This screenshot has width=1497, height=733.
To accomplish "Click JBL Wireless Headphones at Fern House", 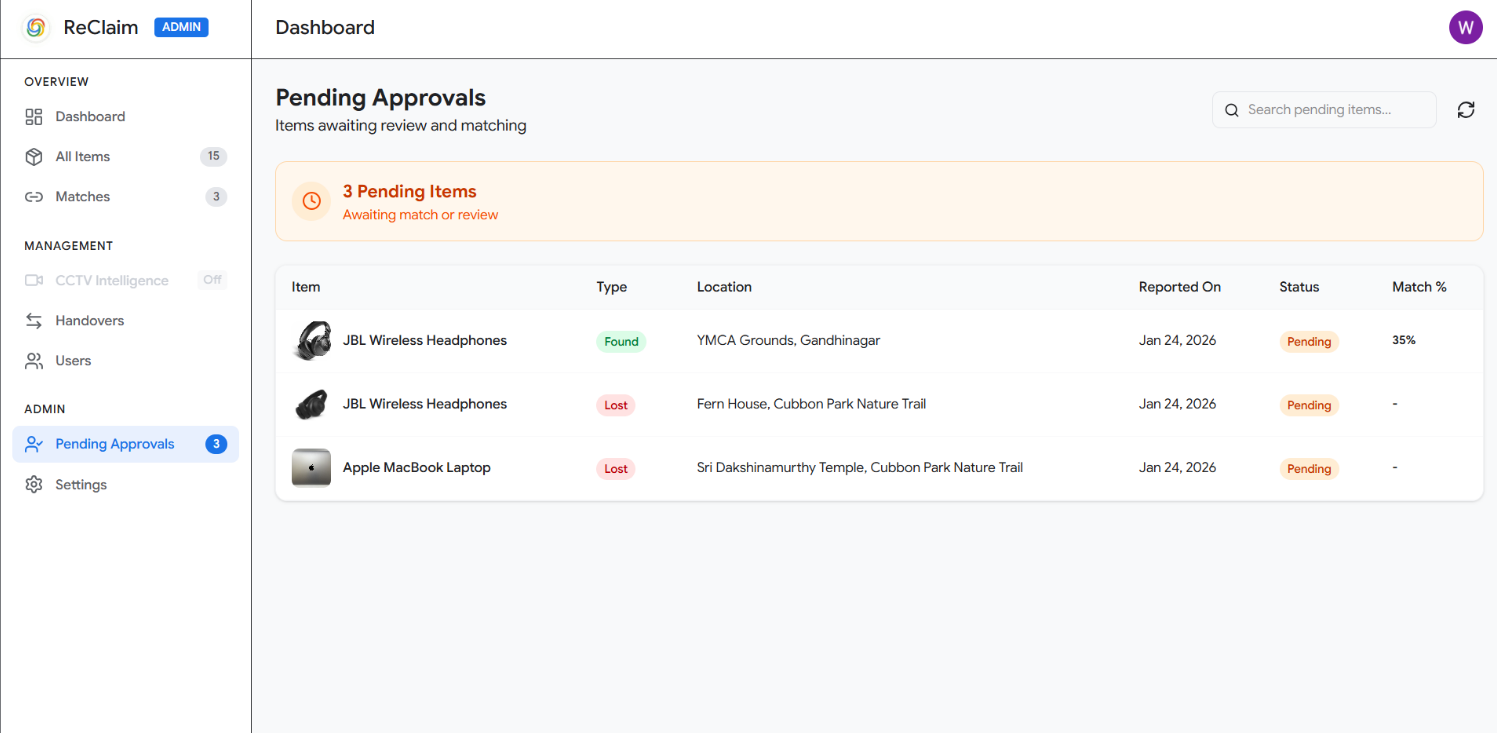I will (425, 405).
